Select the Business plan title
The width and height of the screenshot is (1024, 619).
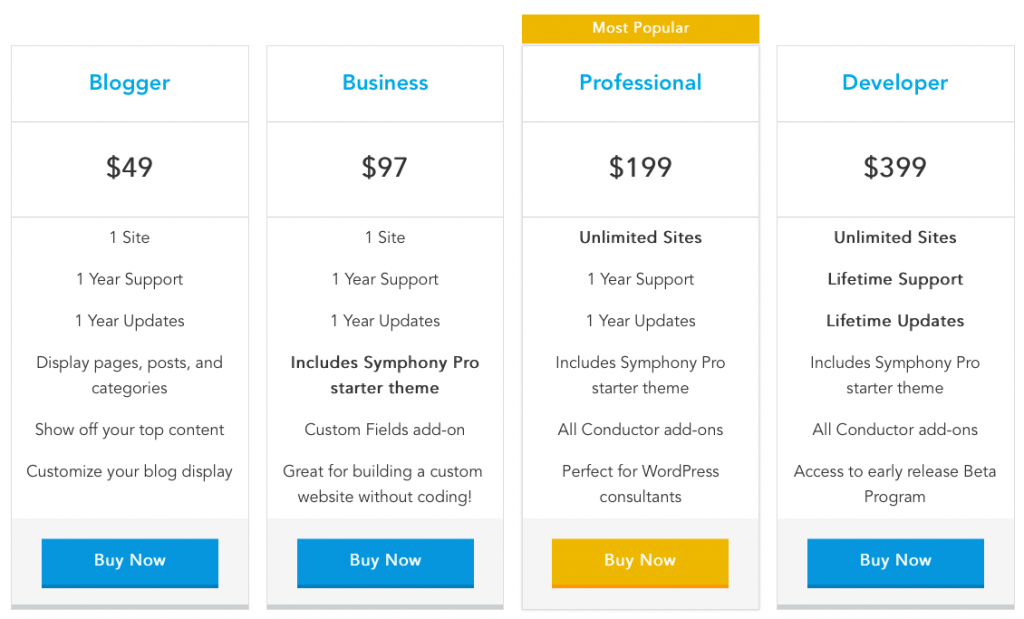(385, 83)
